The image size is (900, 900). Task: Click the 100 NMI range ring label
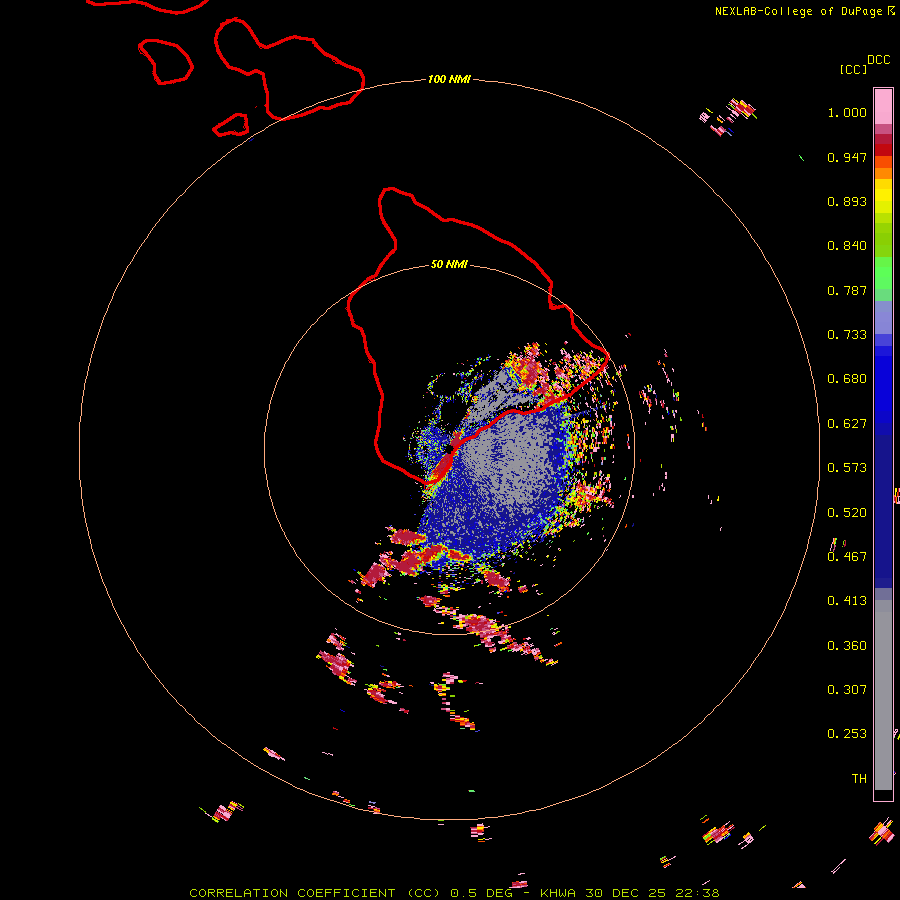(449, 79)
